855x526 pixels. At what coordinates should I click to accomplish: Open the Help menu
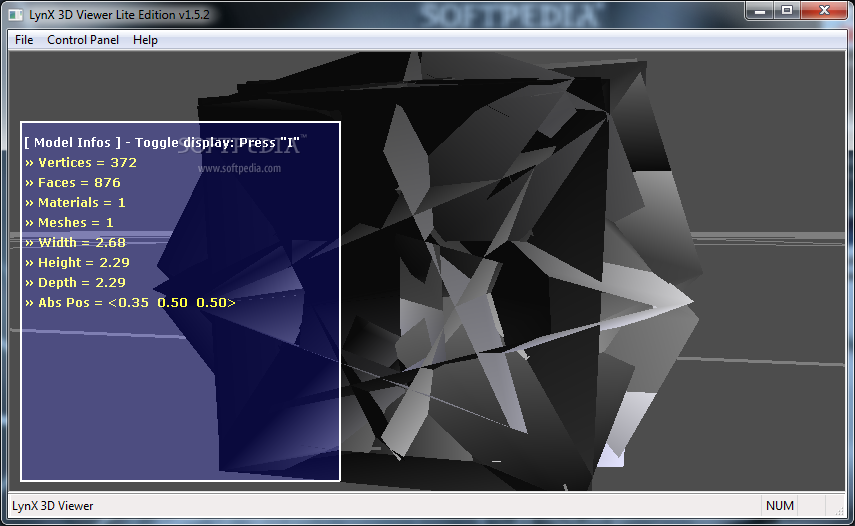click(x=145, y=40)
